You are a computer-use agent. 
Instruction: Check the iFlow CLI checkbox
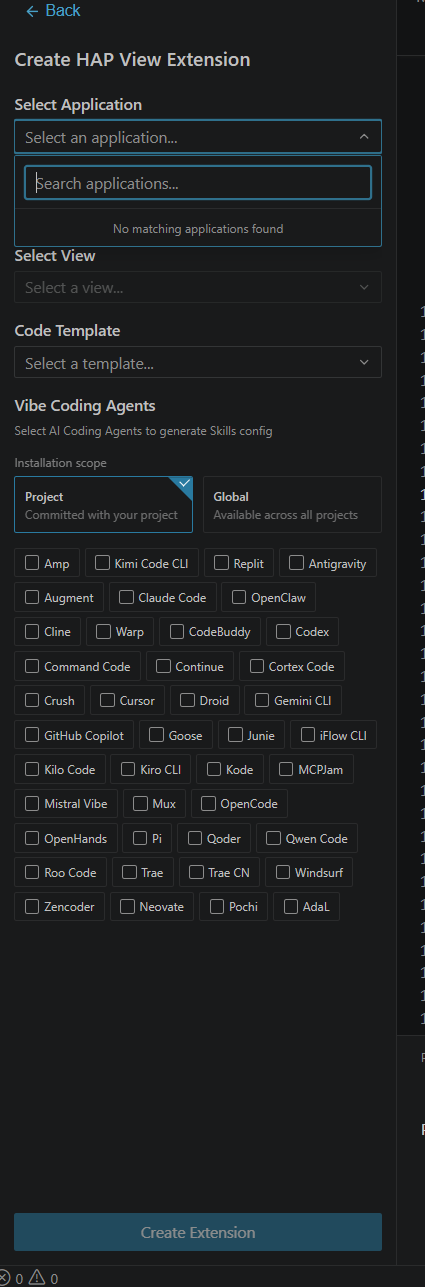[309, 735]
